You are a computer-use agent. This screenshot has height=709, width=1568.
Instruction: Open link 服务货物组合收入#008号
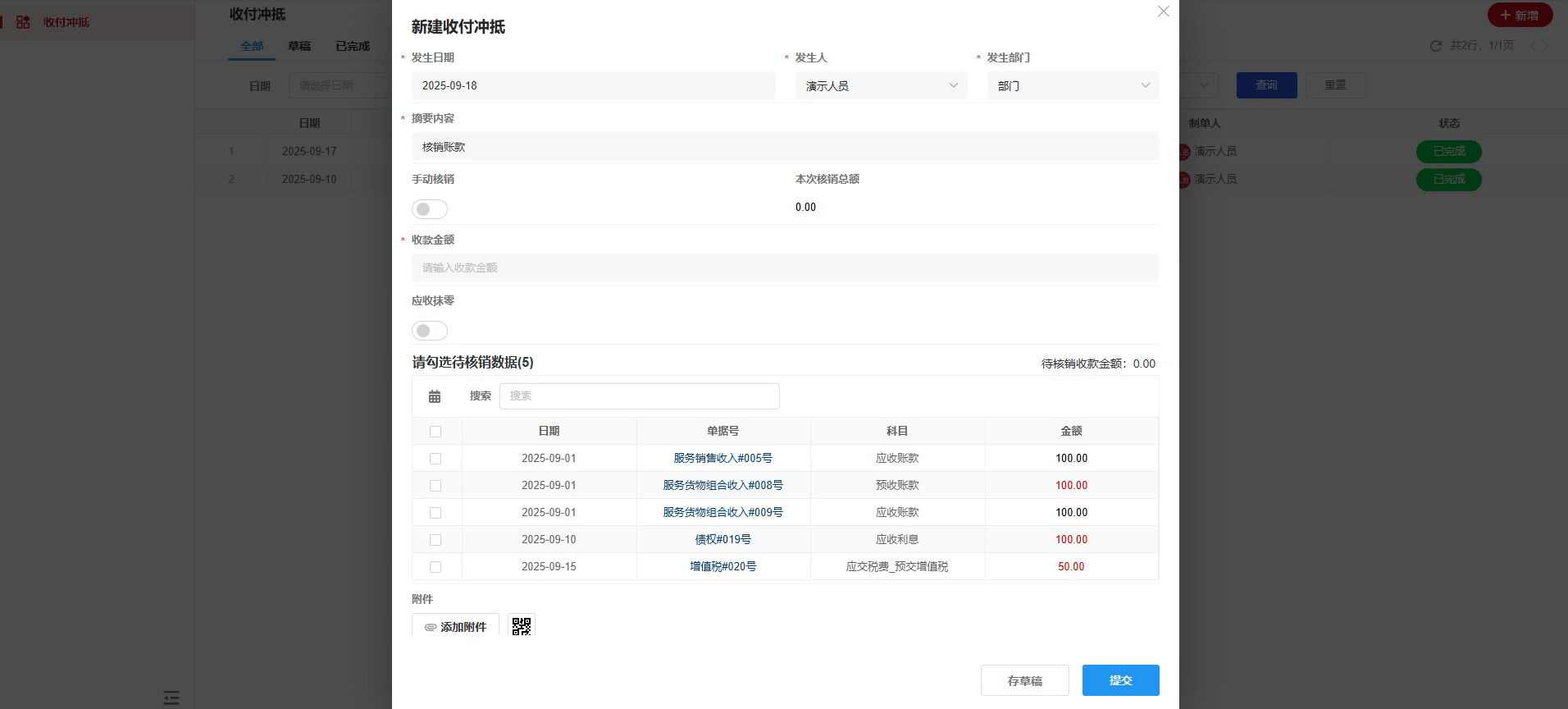[722, 485]
